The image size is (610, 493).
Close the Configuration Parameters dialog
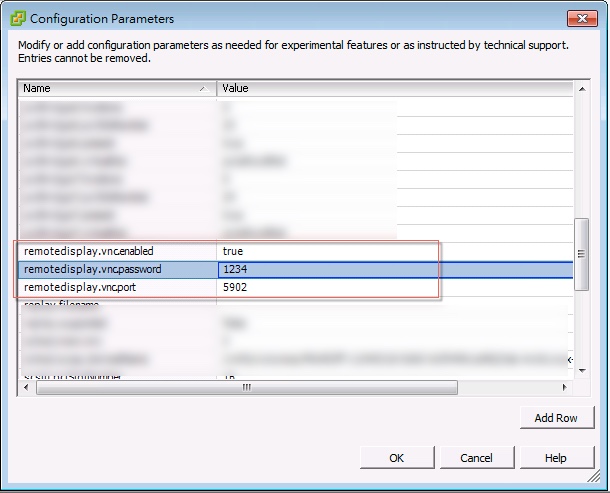(583, 18)
